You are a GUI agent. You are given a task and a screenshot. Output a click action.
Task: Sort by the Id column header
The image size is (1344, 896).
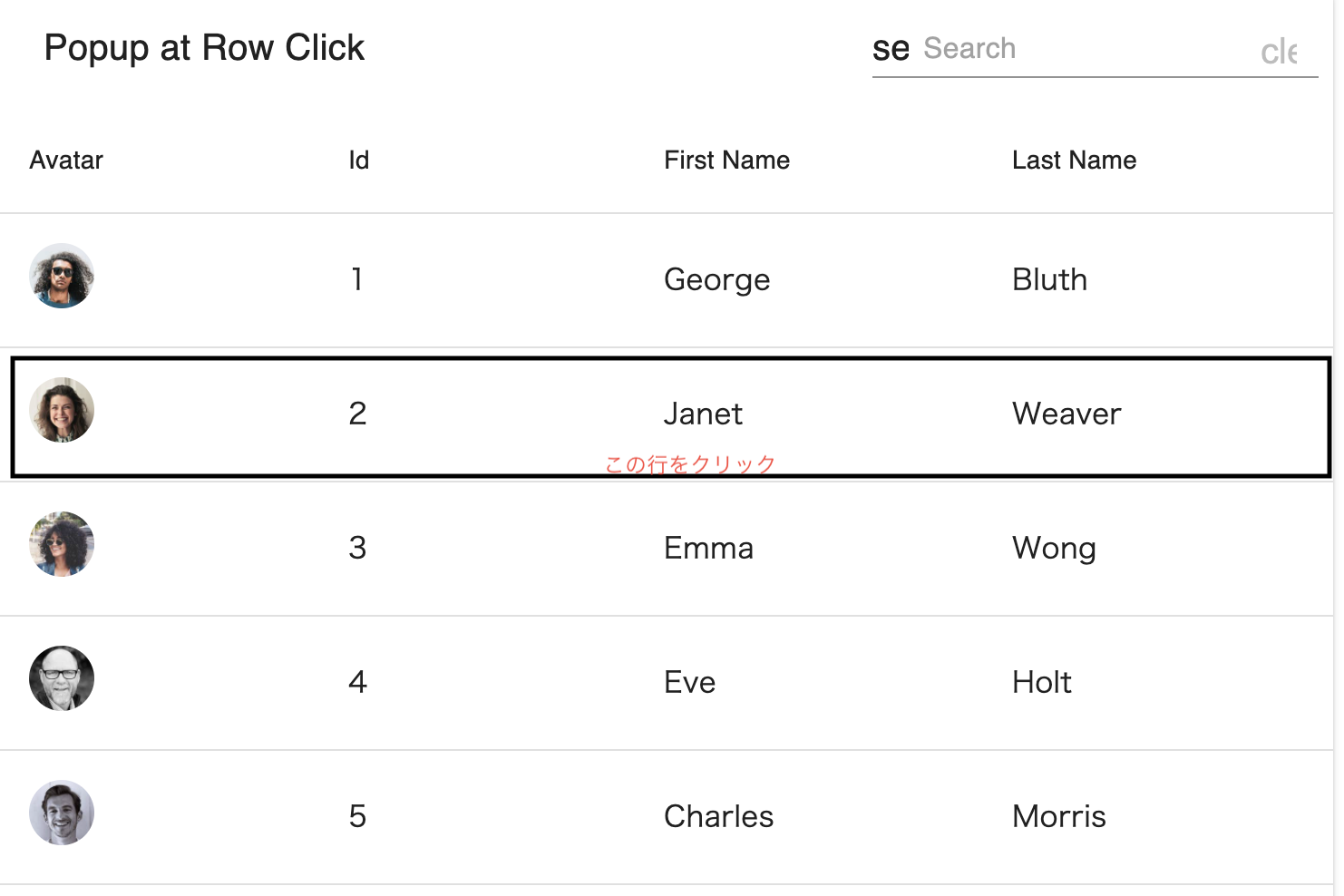tap(358, 161)
